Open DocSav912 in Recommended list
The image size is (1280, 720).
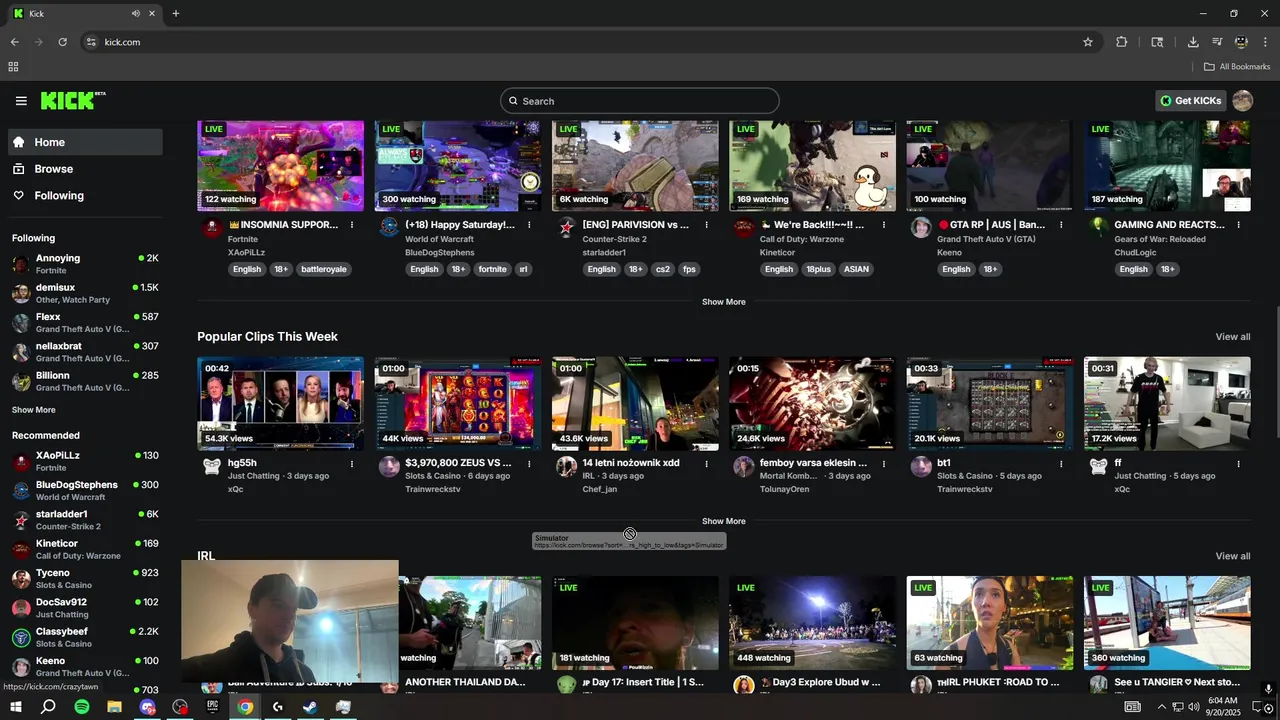pyautogui.click(x=85, y=608)
